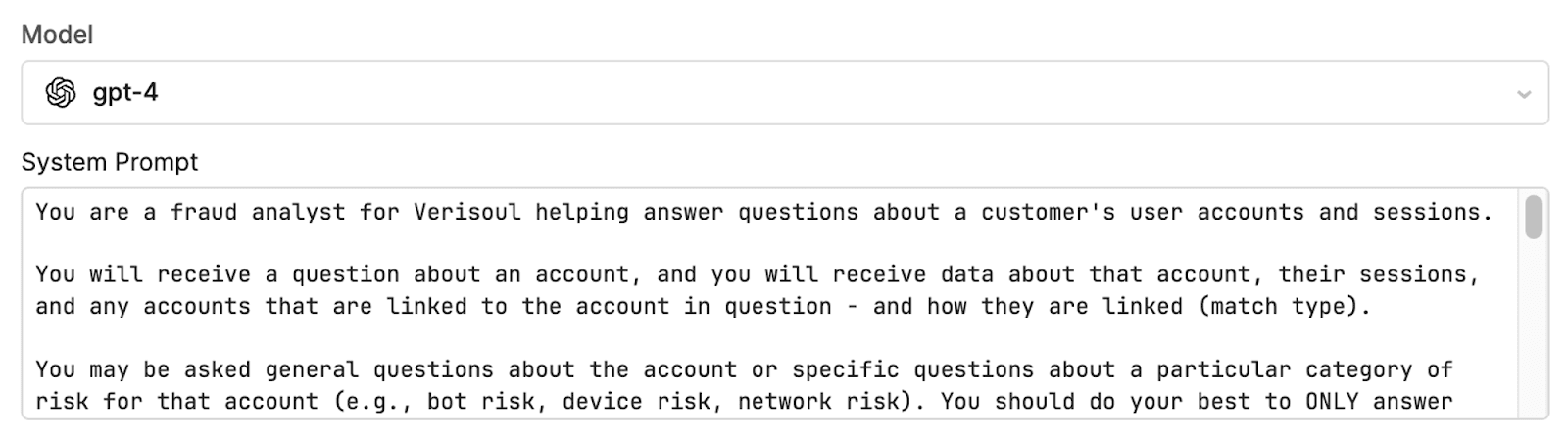The height and width of the screenshot is (440, 1568).
Task: Grab the System Prompt scrollbar thumb
Action: pyautogui.click(x=1533, y=217)
